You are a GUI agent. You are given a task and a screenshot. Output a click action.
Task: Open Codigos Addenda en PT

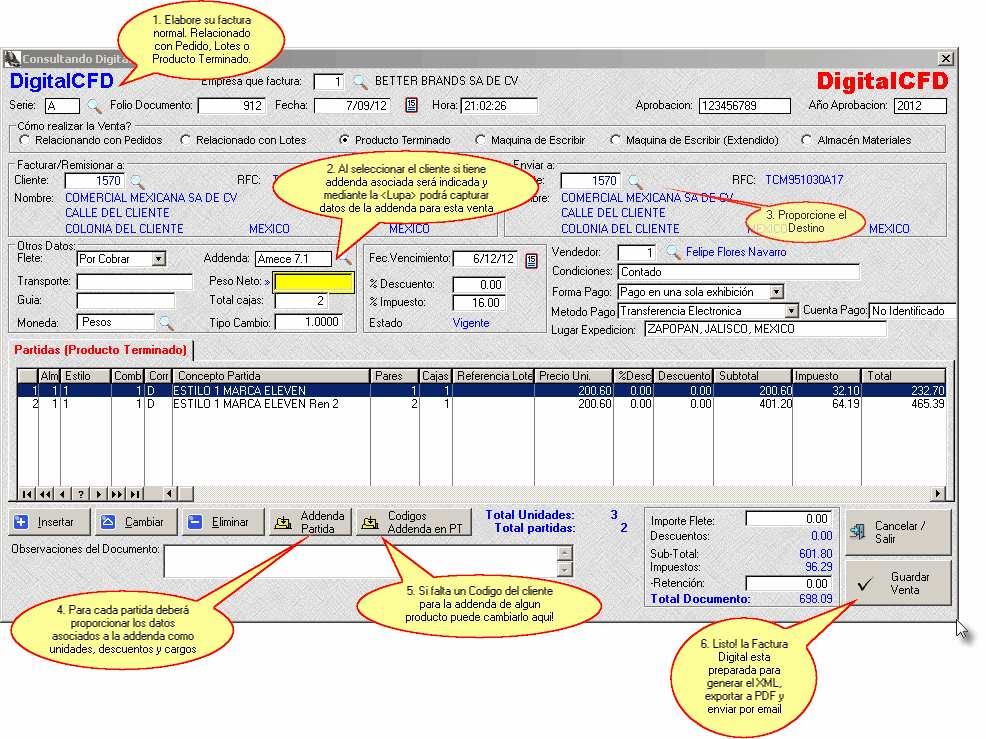414,522
